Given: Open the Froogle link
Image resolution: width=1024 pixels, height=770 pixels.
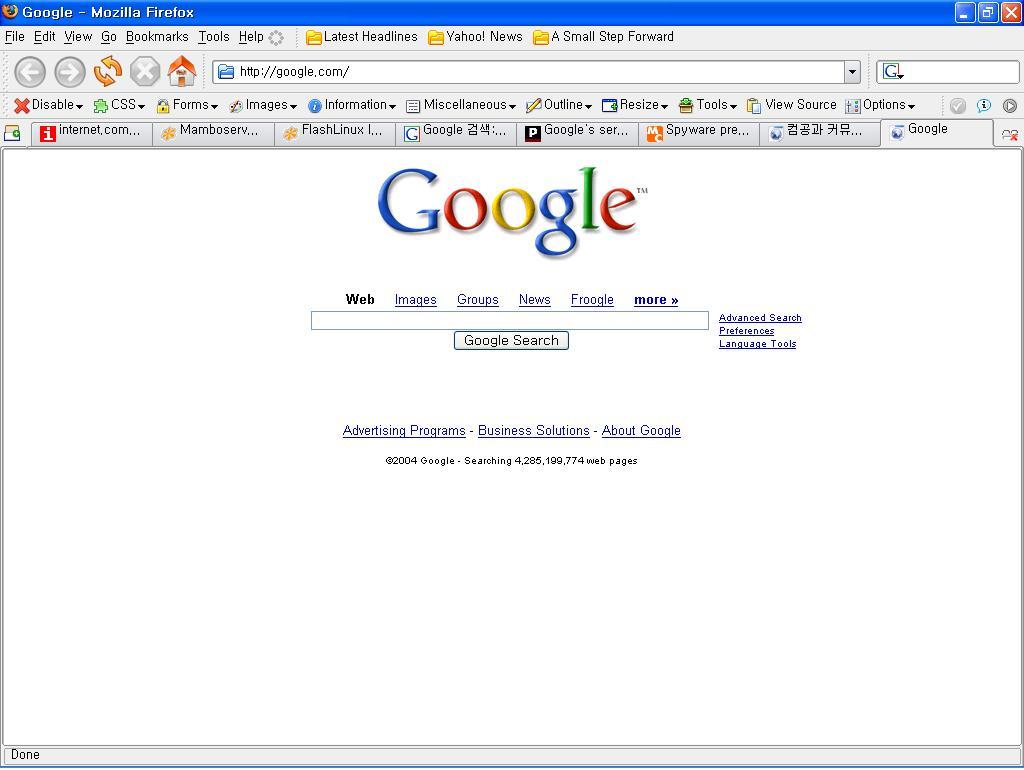Looking at the screenshot, I should (592, 300).
